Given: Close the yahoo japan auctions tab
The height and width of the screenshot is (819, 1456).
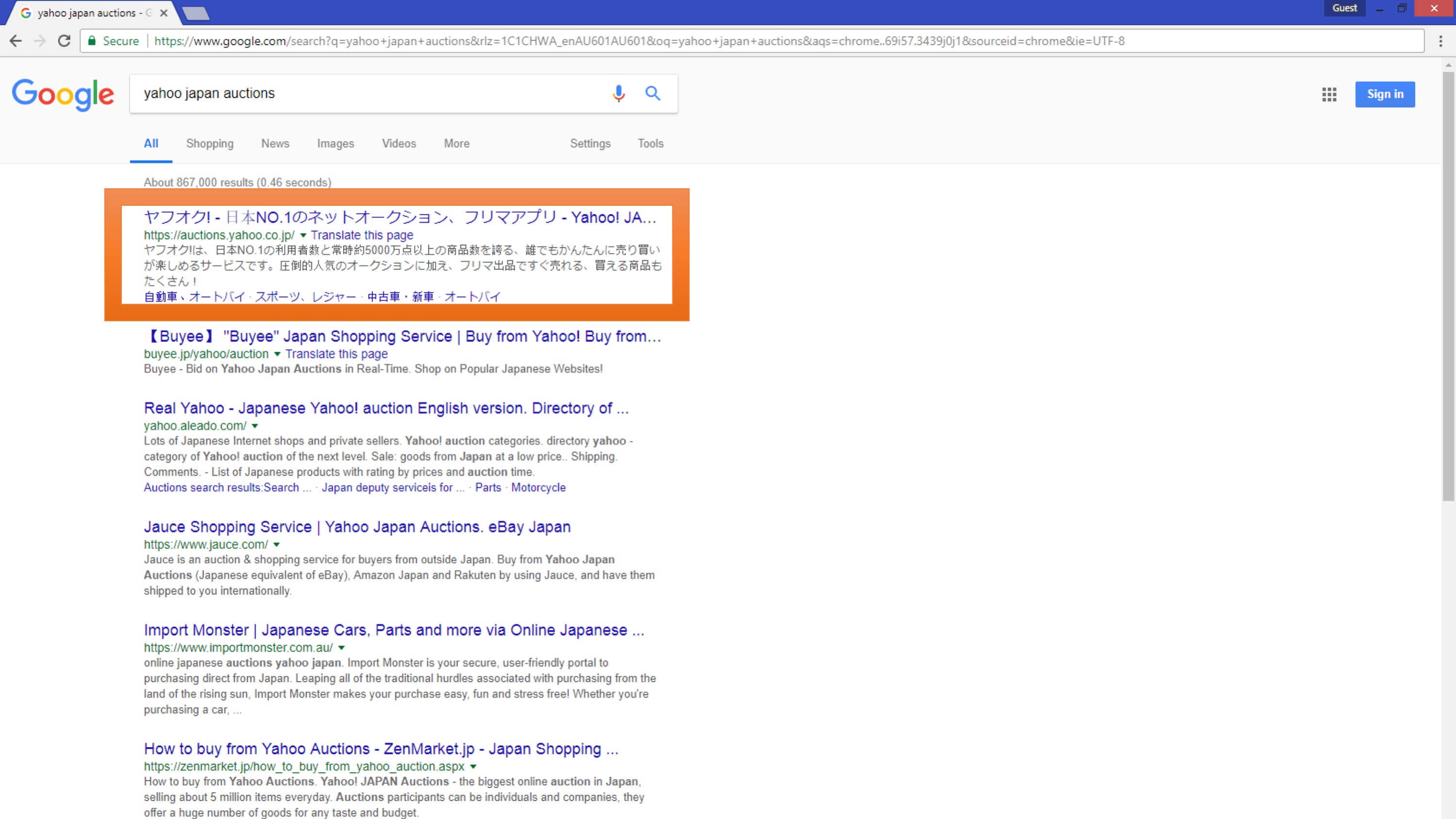Looking at the screenshot, I should 163,13.
